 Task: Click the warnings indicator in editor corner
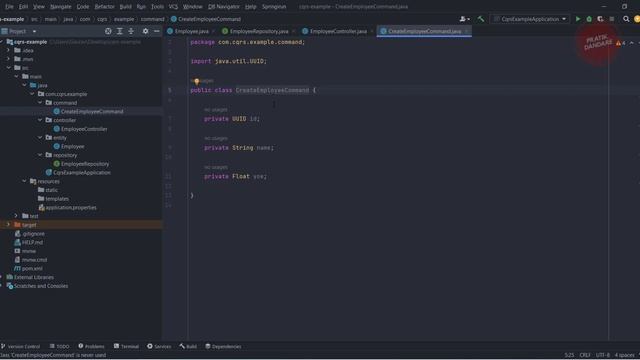(x=620, y=43)
